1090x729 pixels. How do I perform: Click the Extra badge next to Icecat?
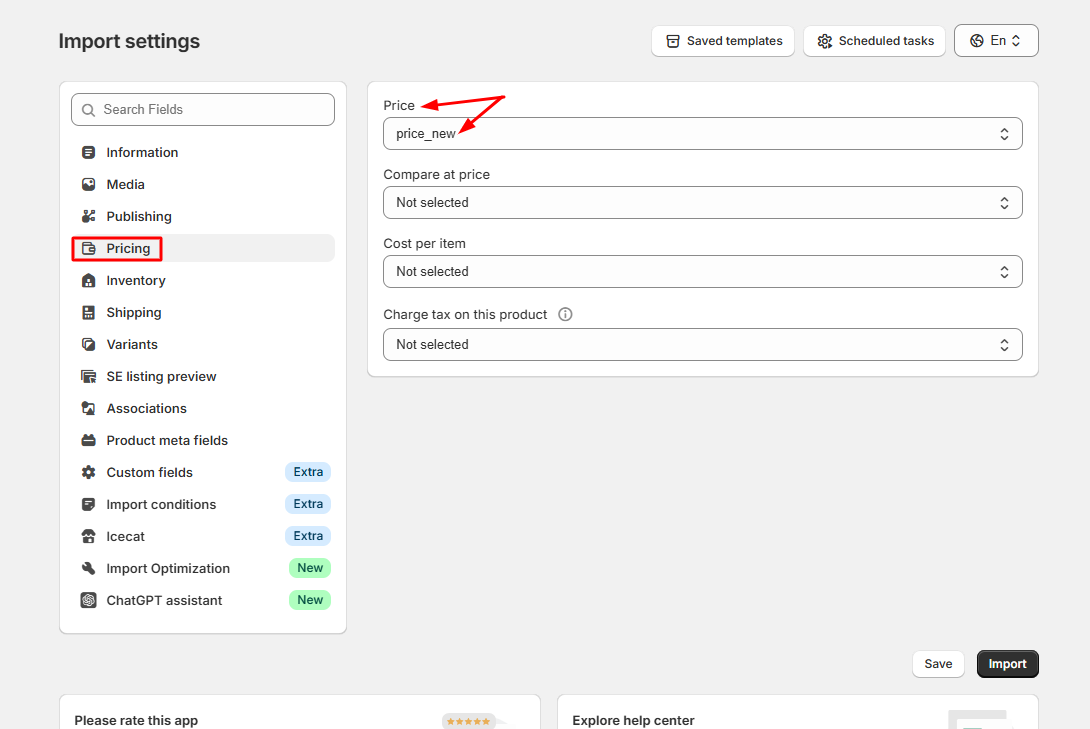pyautogui.click(x=308, y=536)
